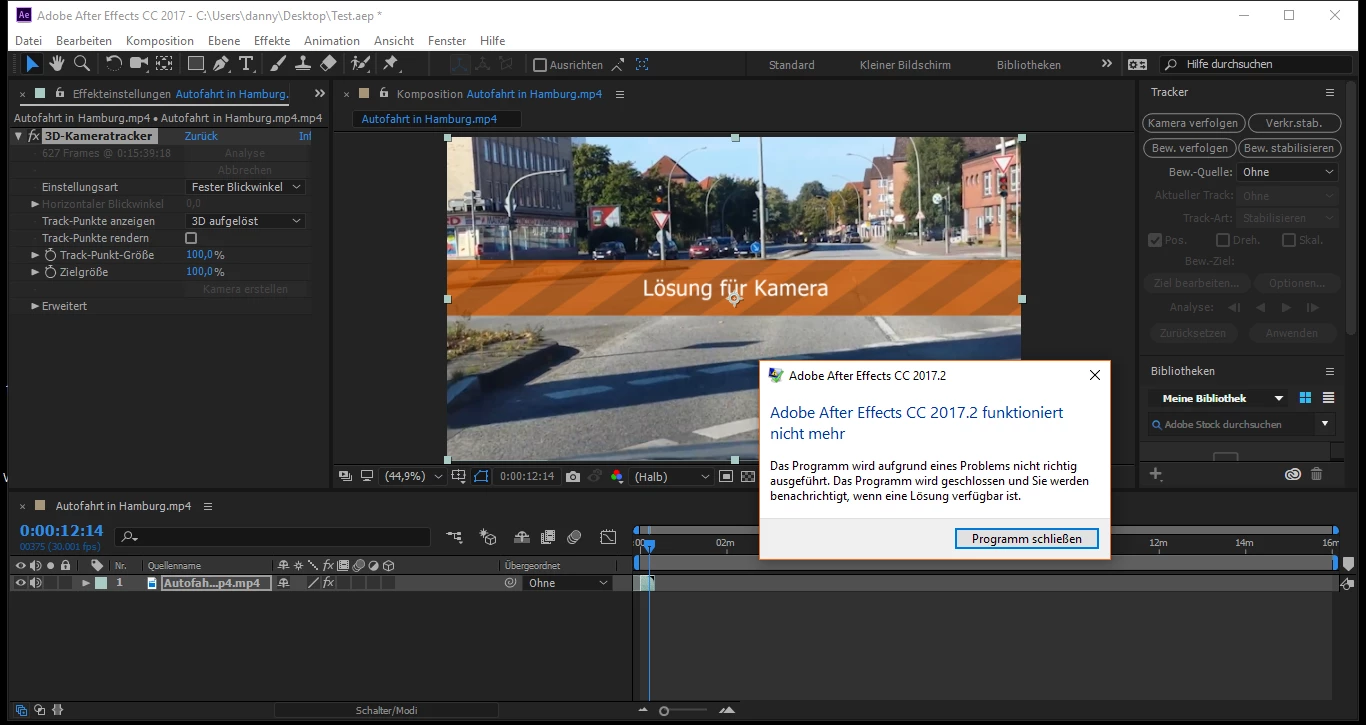Select the Clone Stamp tool
The image size is (1366, 725).
click(x=303, y=64)
